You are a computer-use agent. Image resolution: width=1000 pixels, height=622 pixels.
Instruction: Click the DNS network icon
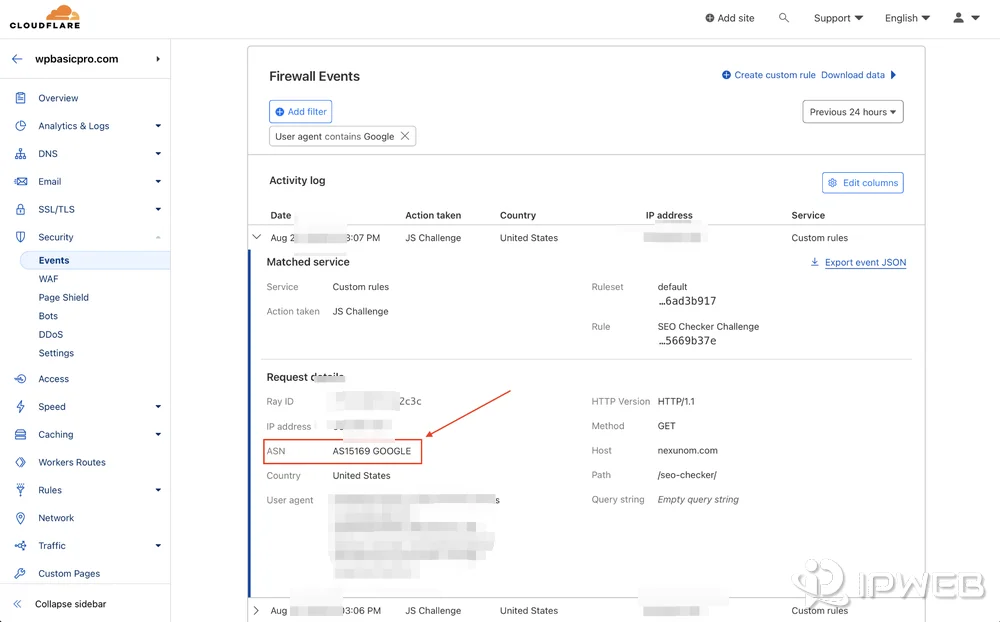(x=20, y=154)
